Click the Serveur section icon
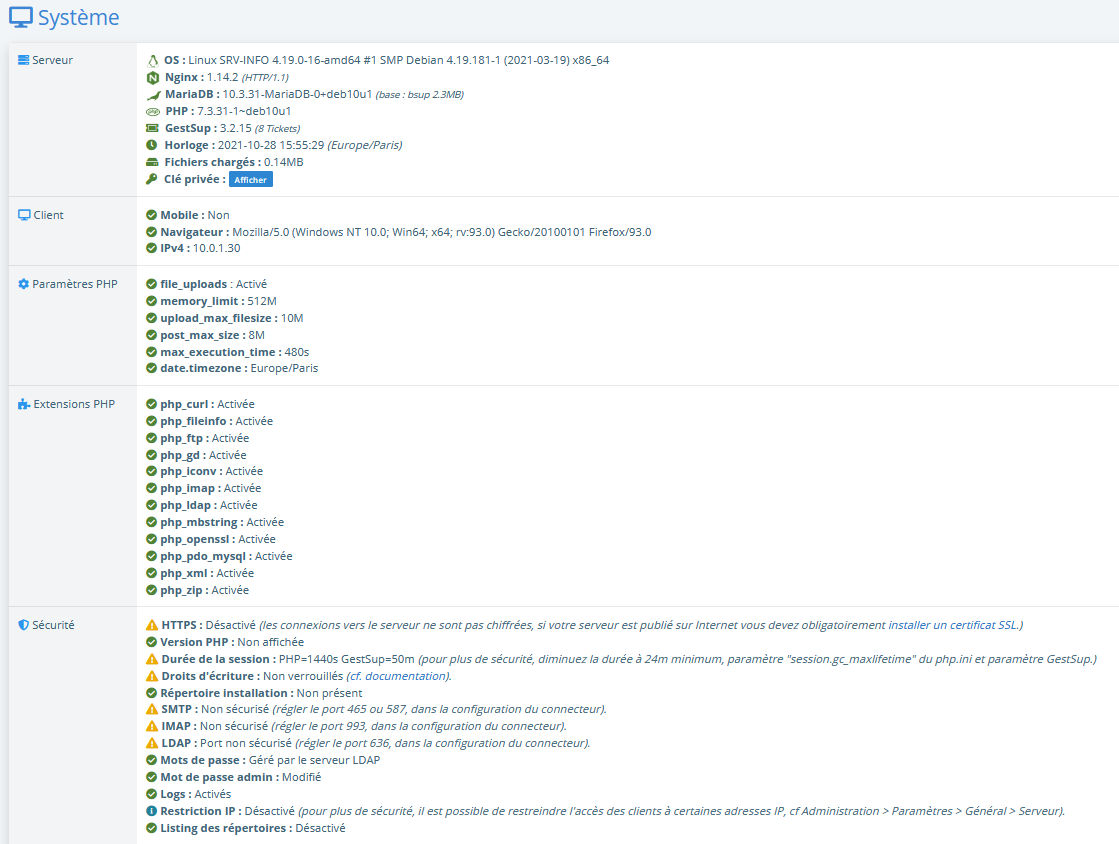Viewport: 1119px width, 844px height. pos(24,60)
